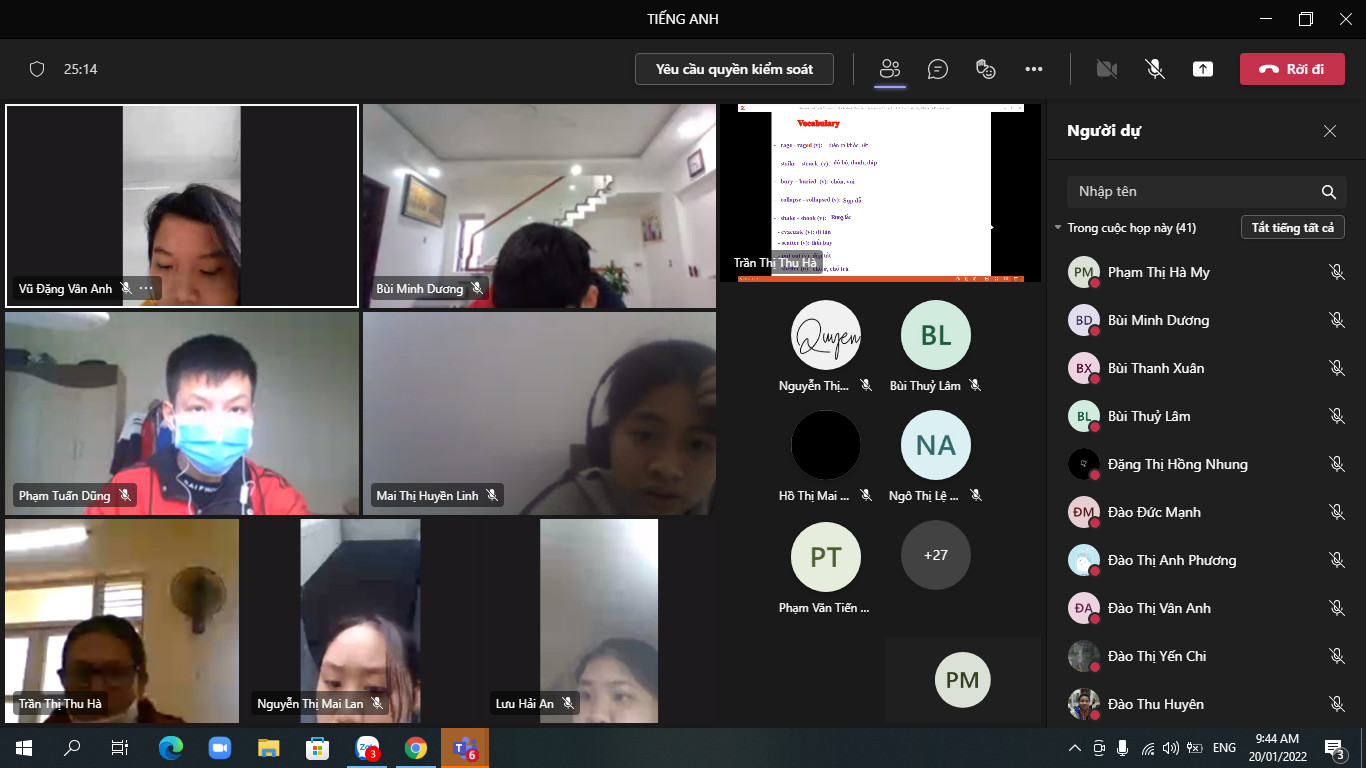Open the More actions ellipsis menu
Image resolution: width=1366 pixels, height=768 pixels.
point(1034,69)
